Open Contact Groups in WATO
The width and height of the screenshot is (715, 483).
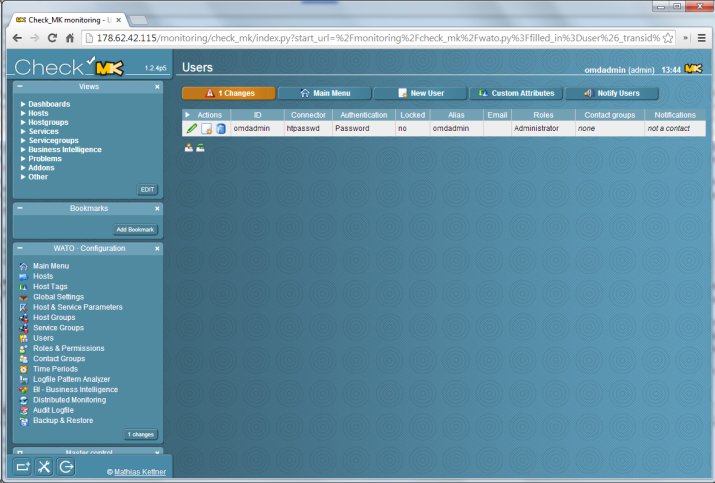click(59, 359)
